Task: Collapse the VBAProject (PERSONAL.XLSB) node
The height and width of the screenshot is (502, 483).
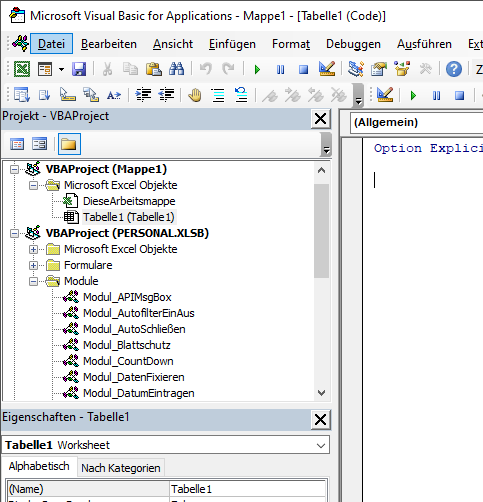Action: [14, 233]
